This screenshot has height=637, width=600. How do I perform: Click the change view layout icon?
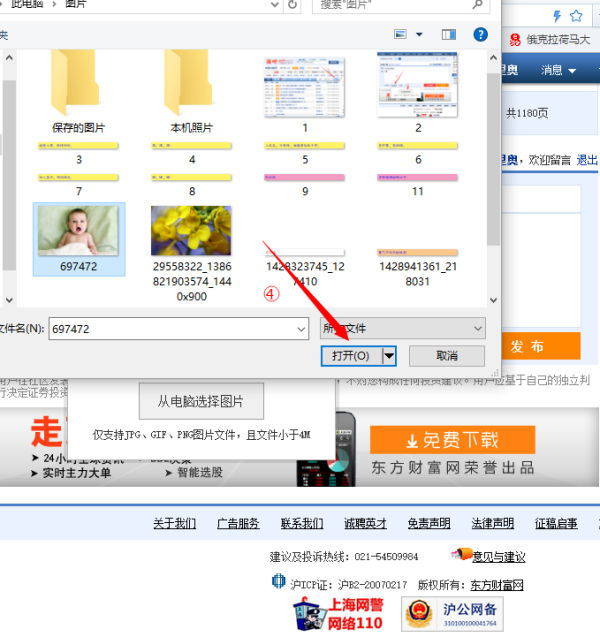coord(401,35)
